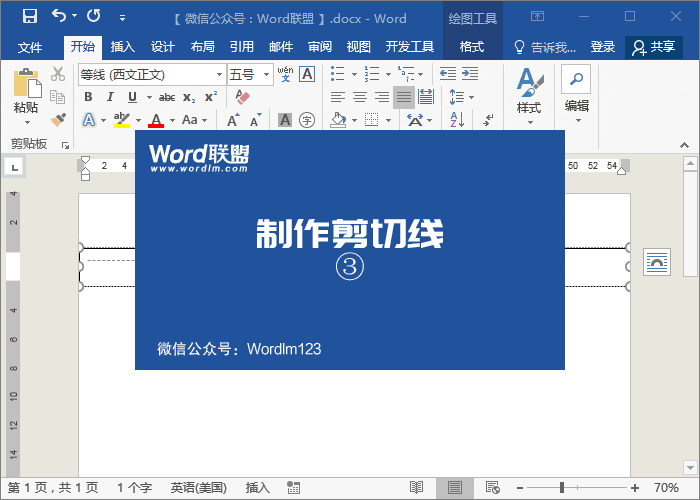Center the text alignment
This screenshot has width=700, height=500.
coord(360,97)
